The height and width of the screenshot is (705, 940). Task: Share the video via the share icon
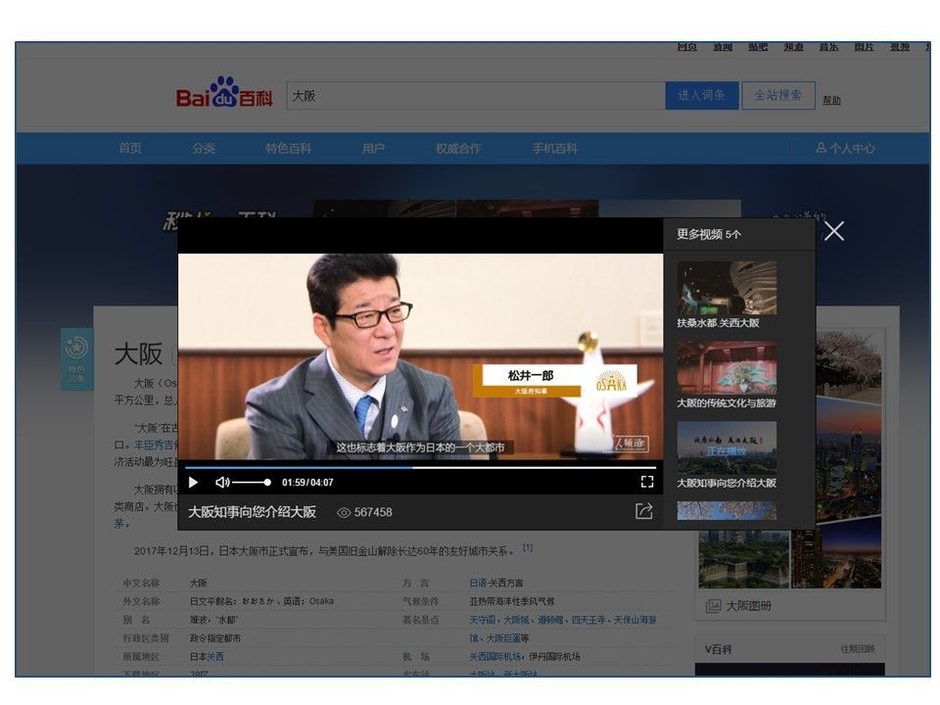tap(645, 510)
